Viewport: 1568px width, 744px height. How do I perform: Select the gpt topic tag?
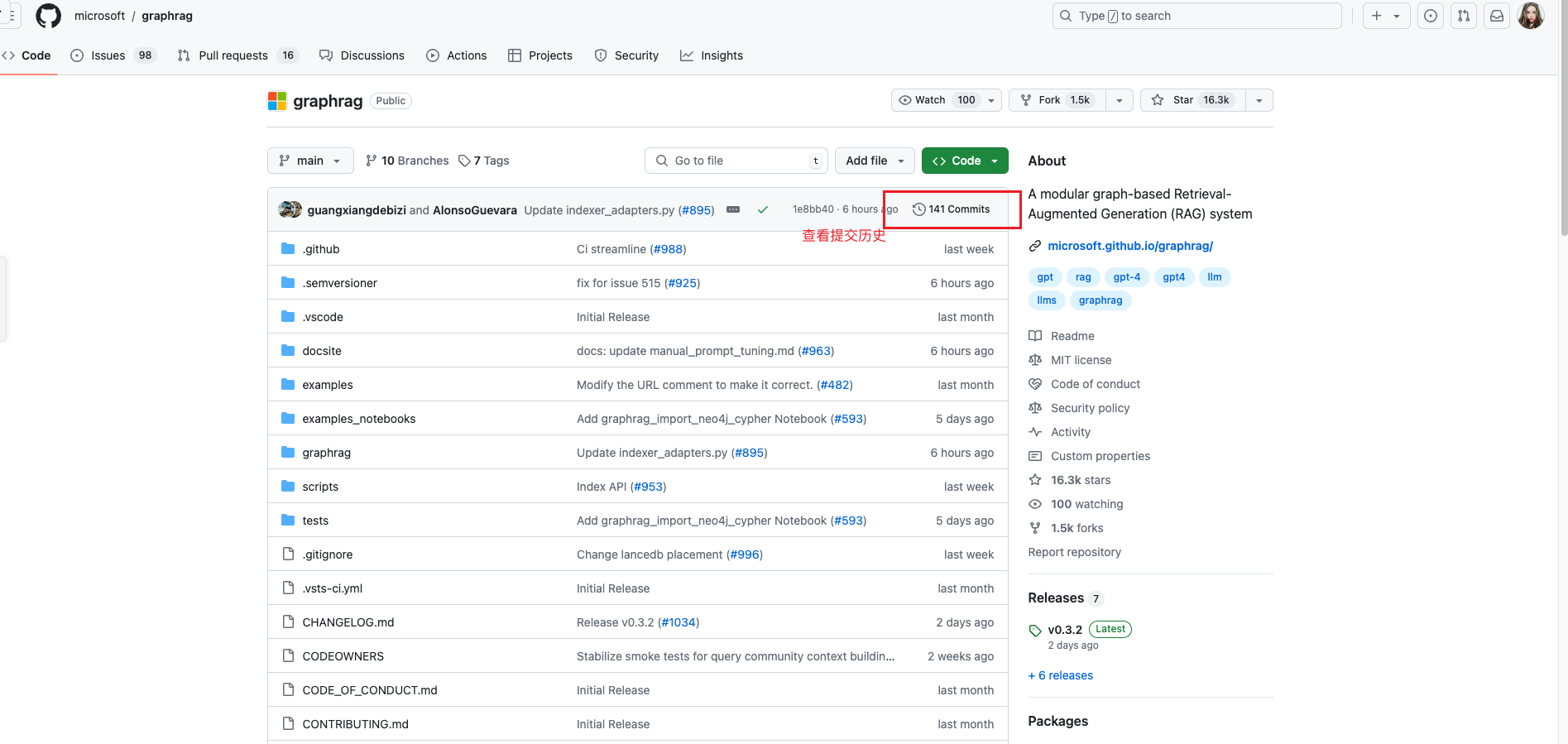coord(1045,277)
